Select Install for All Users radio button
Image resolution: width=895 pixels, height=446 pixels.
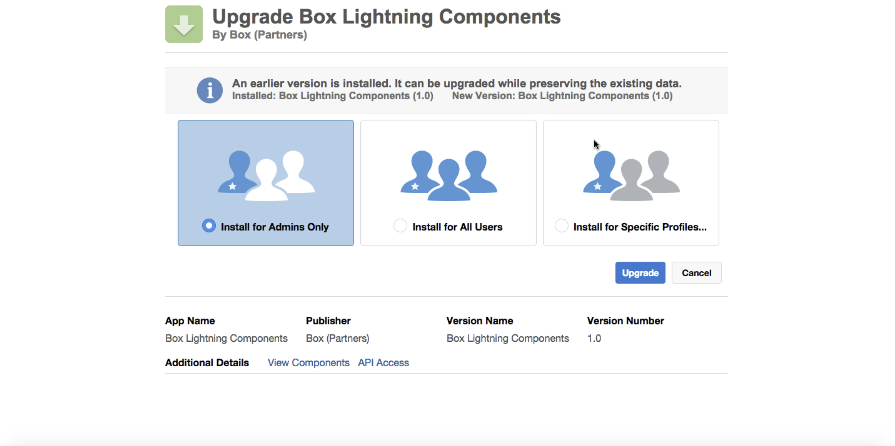401,226
